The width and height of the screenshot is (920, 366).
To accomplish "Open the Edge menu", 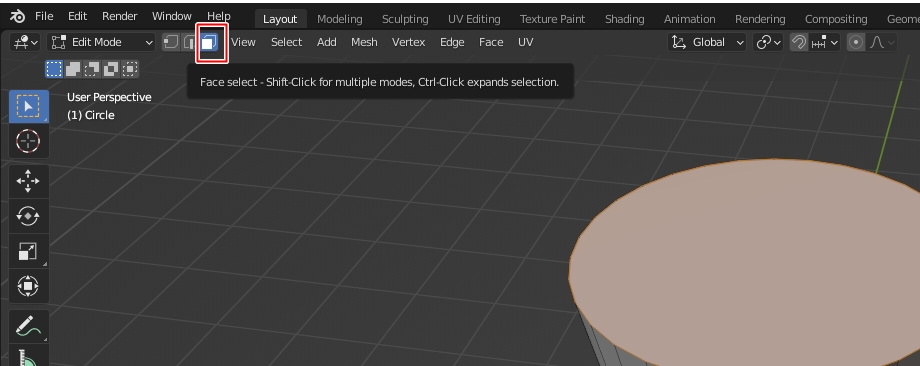I will (452, 42).
